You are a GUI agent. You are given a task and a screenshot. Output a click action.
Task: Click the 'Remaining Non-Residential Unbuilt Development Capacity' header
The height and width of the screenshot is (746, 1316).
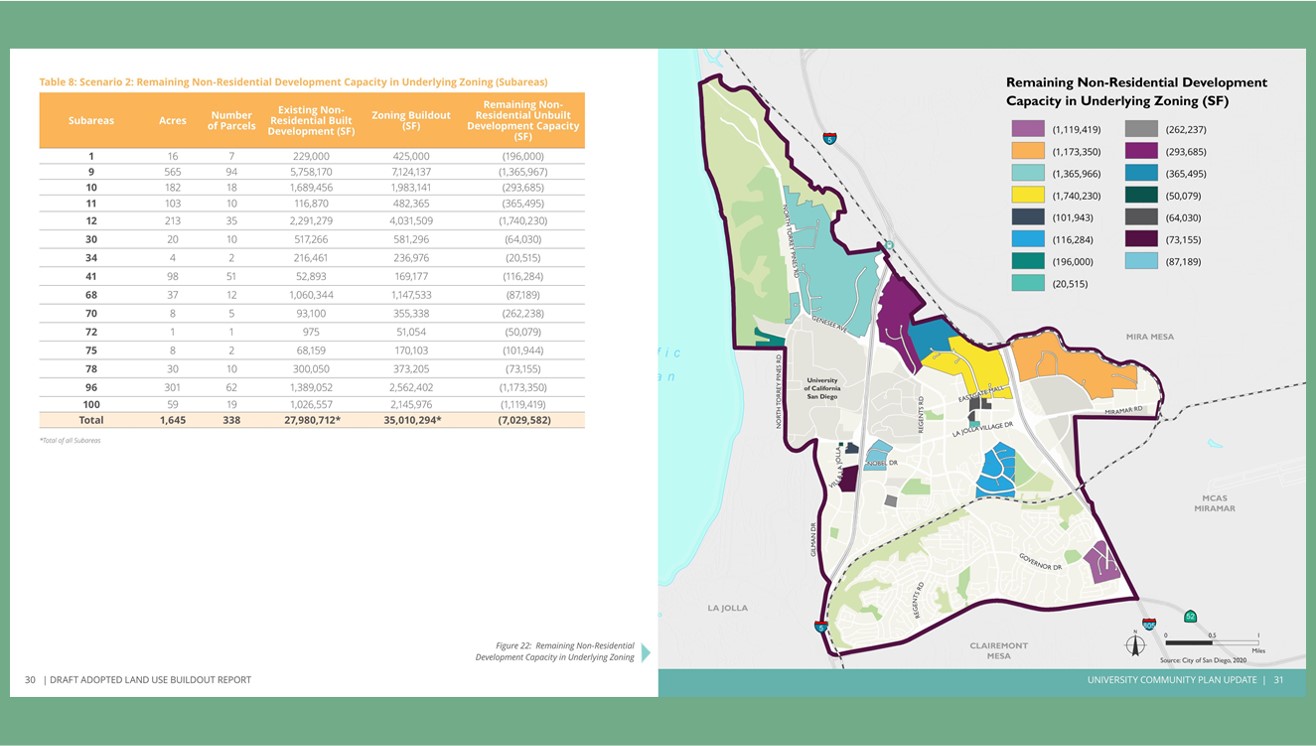523,120
